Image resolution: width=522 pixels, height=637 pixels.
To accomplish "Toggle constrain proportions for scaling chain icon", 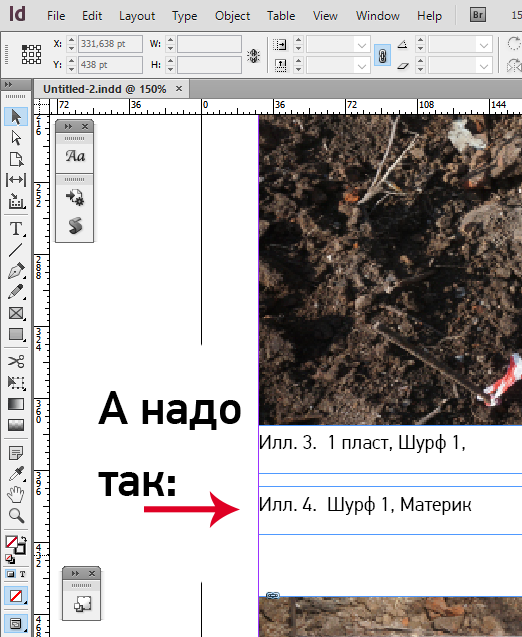I will 382,55.
